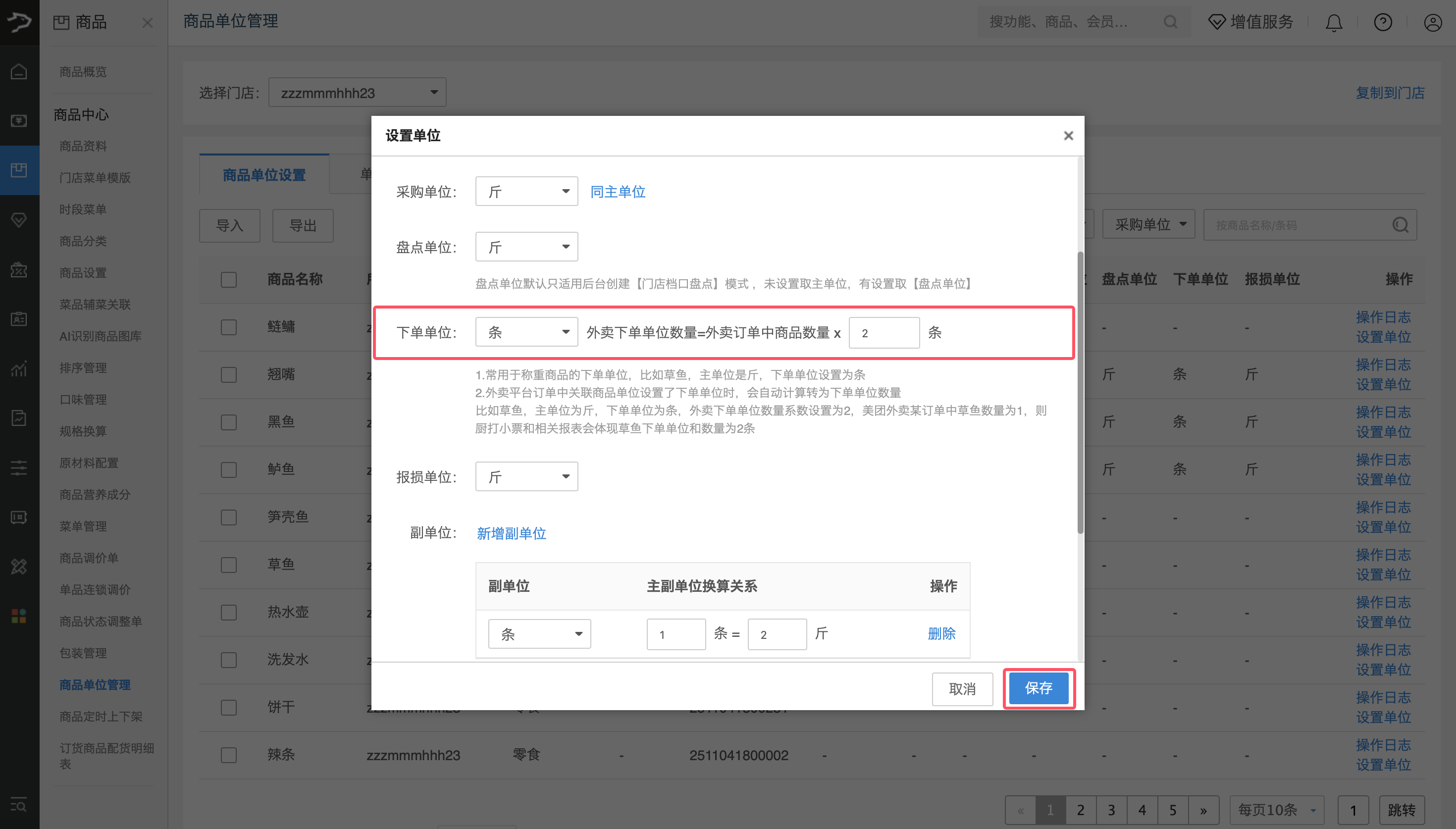The width and height of the screenshot is (1456, 829).
Task: Open the 下单单位 unit dropdown
Action: coord(526,332)
